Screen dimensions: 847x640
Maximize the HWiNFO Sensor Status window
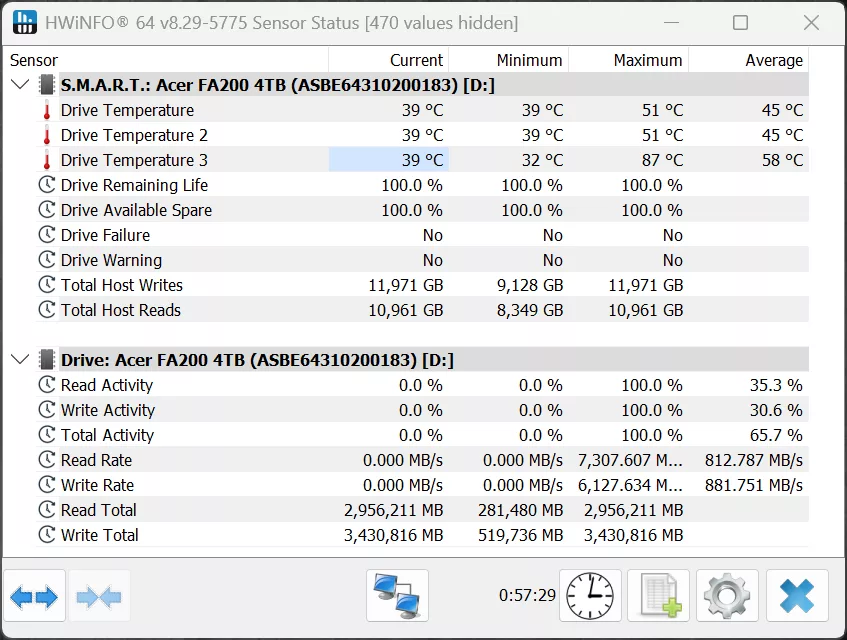coord(740,23)
